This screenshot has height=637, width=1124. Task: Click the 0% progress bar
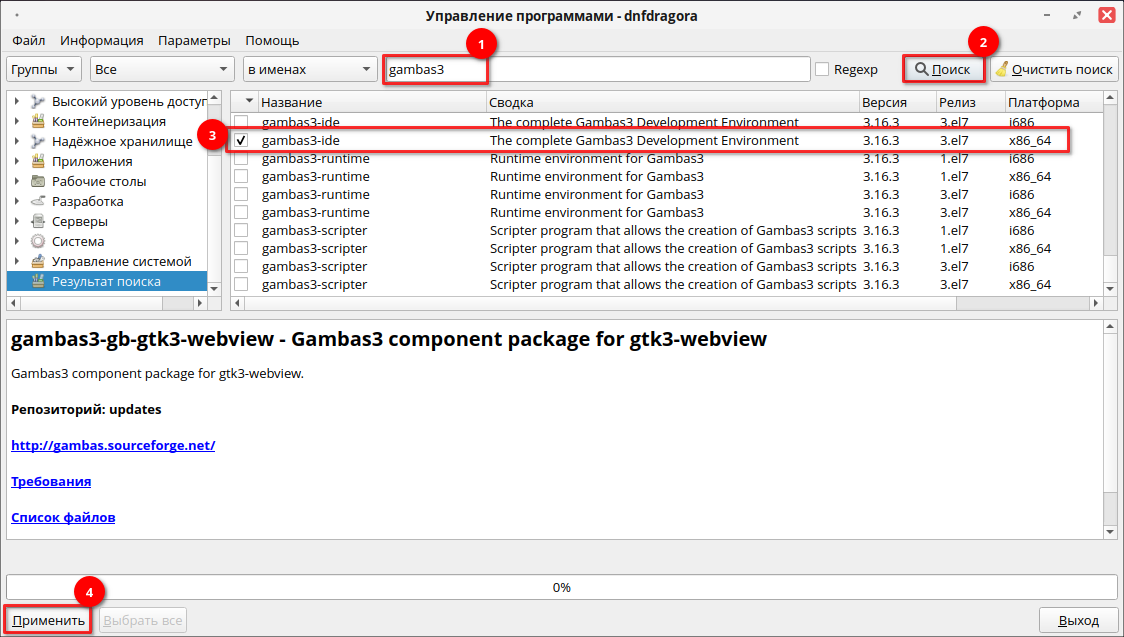click(x=561, y=588)
